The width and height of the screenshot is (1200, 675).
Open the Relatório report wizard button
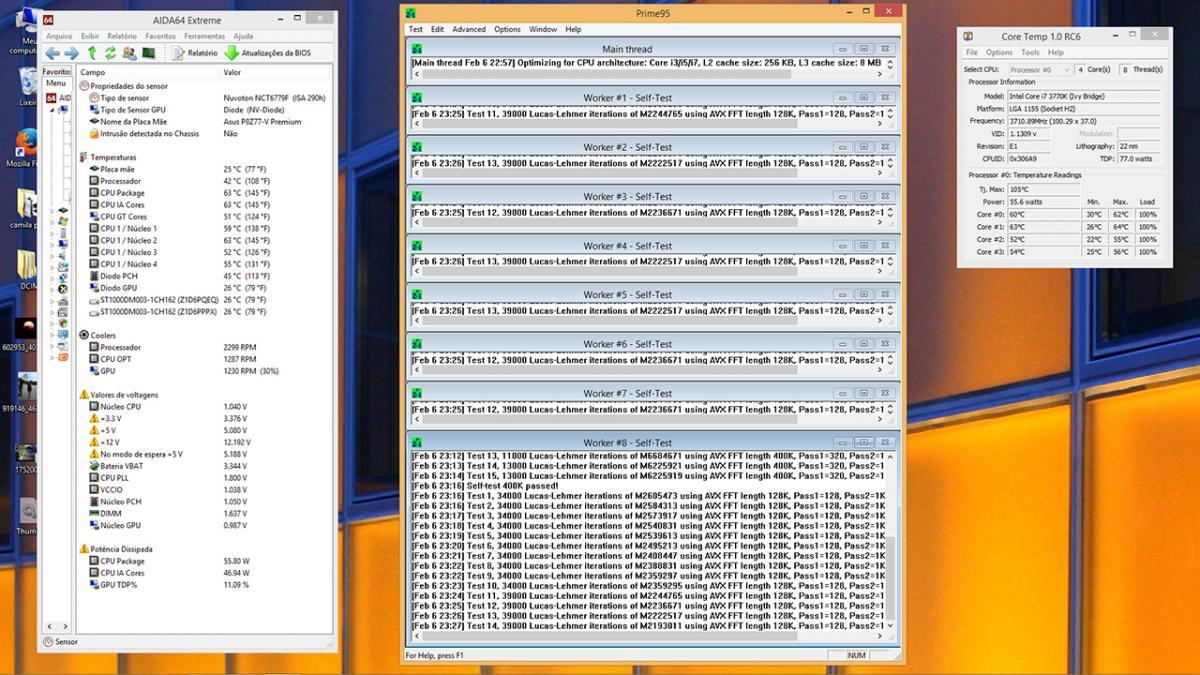tap(195, 53)
